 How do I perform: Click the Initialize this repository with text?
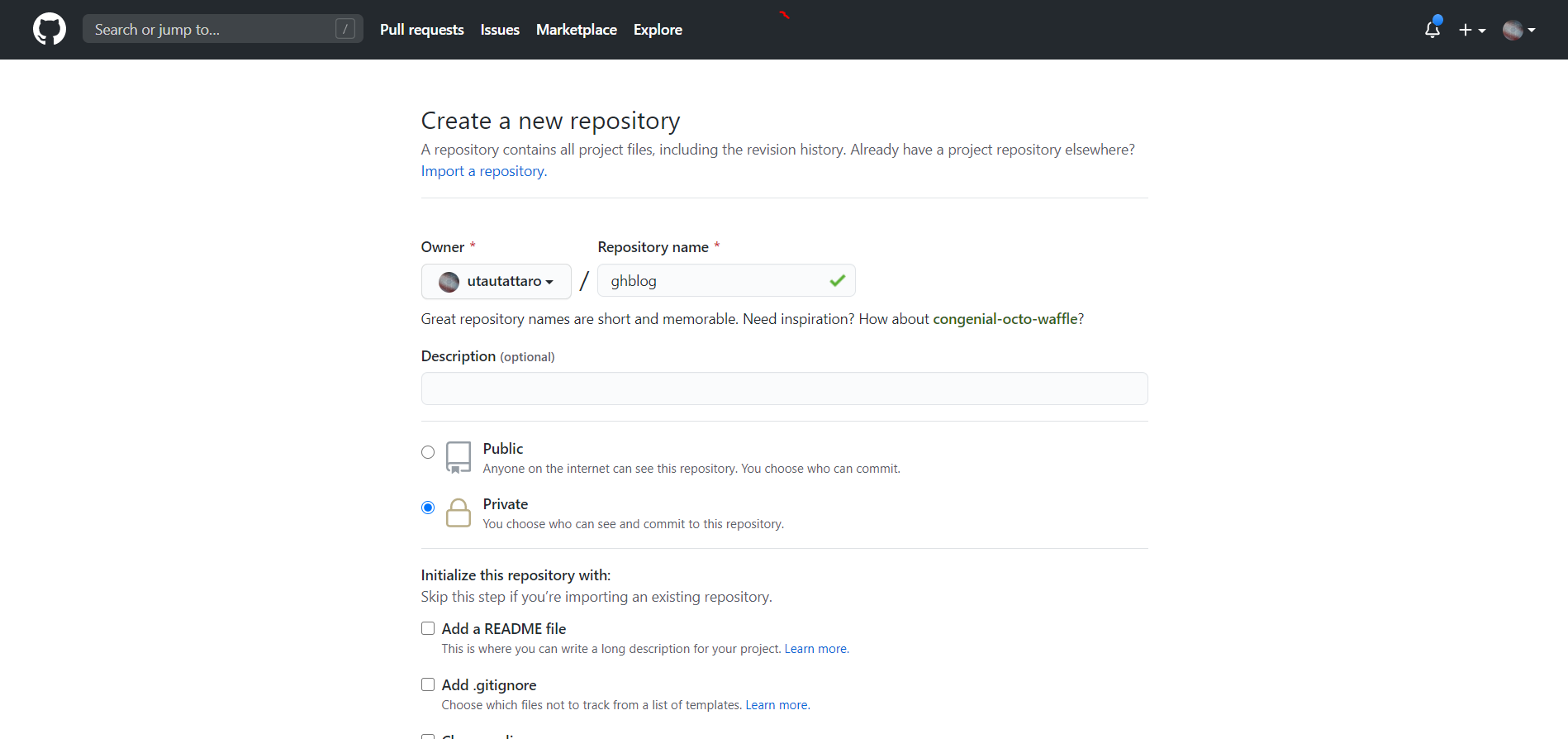pos(516,575)
